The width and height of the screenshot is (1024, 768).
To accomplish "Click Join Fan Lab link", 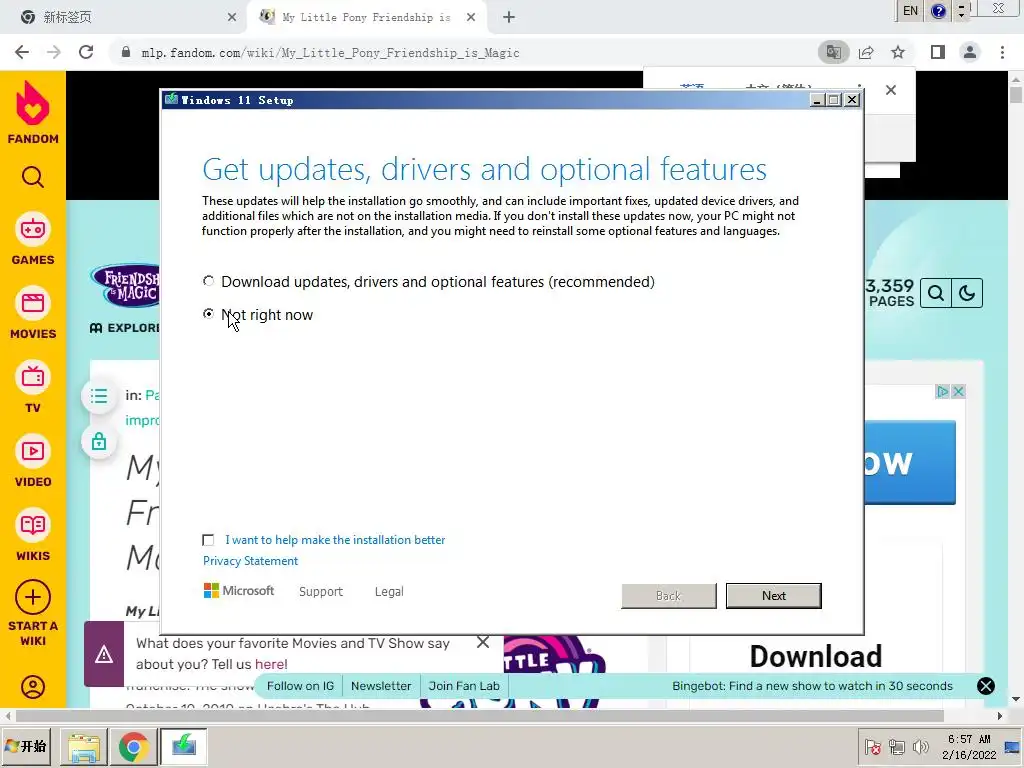I will pos(464,686).
